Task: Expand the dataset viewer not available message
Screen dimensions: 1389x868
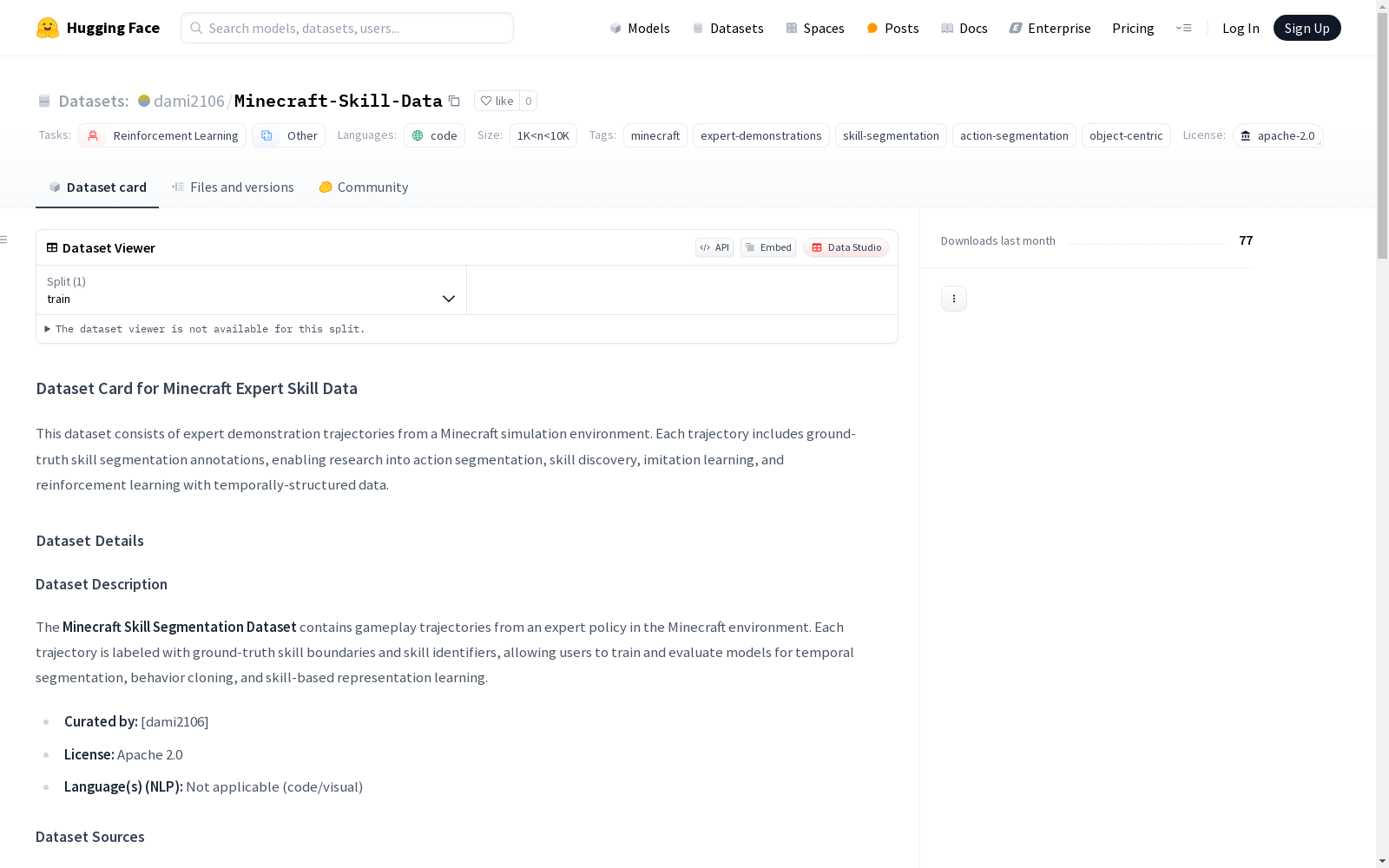Action: pyautogui.click(x=205, y=329)
